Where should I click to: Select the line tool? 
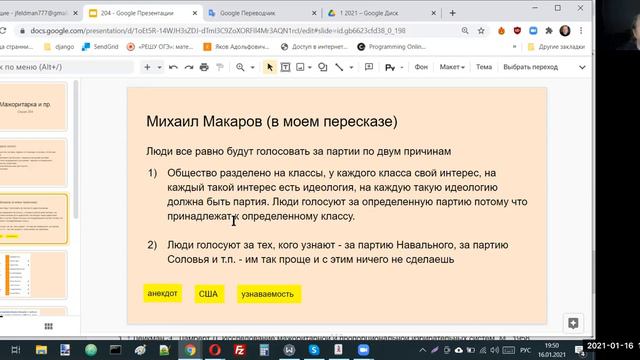(x=339, y=67)
